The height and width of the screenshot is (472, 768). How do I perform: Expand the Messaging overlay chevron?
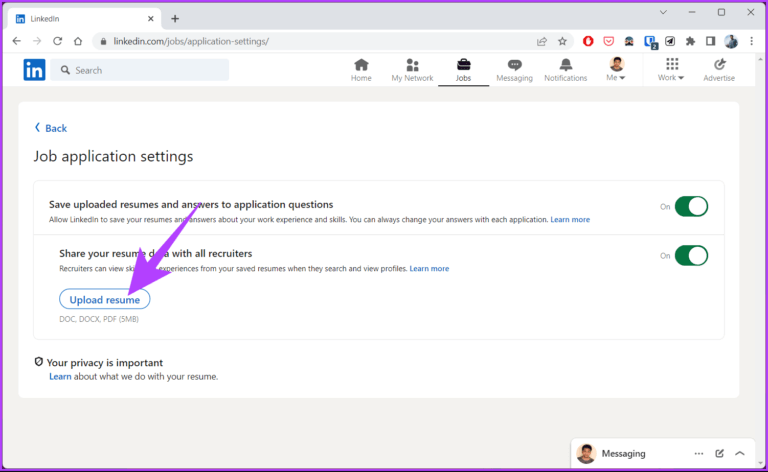(x=740, y=453)
